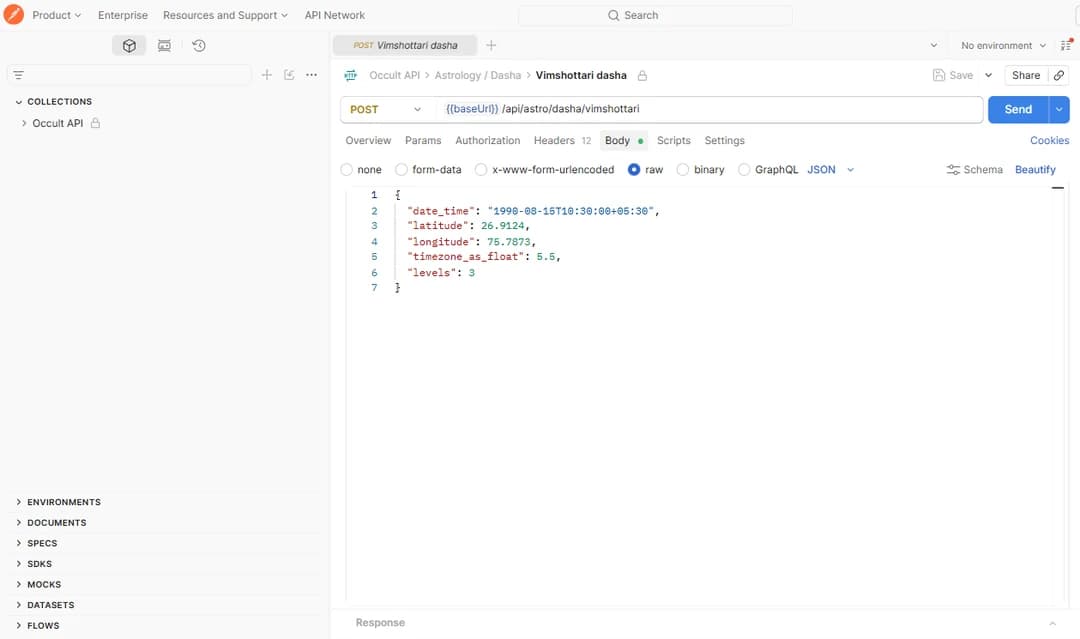1080x639 pixels.
Task: Expand the Occult API collection
Action: 24,123
